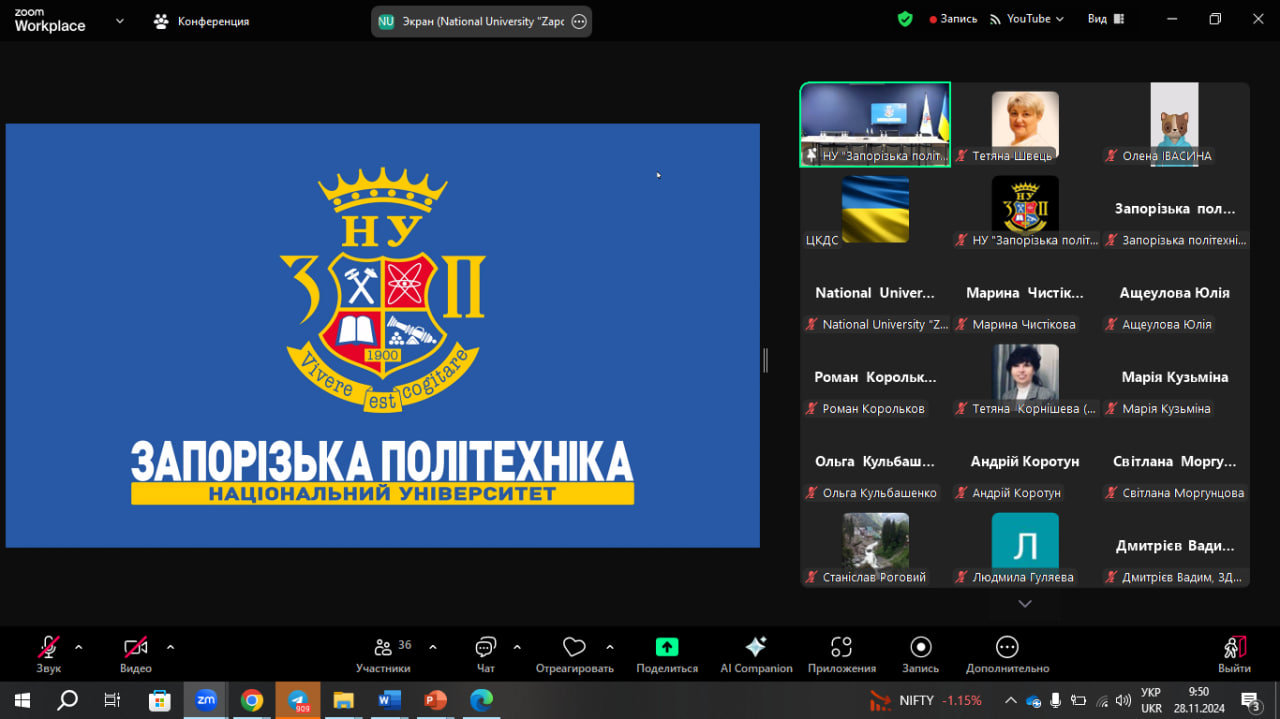Click the Отреагировать heart reactions icon
This screenshot has width=1280, height=719.
point(574,647)
